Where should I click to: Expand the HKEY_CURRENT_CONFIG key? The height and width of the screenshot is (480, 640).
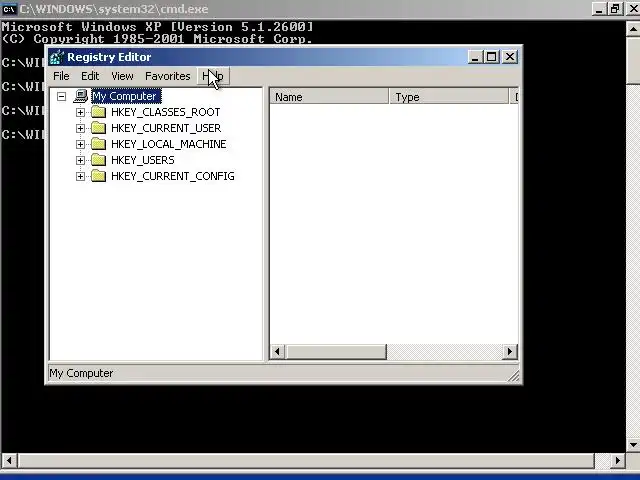pos(80,176)
